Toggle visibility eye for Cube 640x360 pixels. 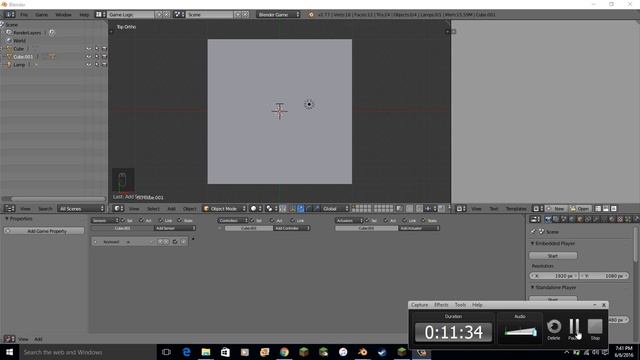click(89, 49)
